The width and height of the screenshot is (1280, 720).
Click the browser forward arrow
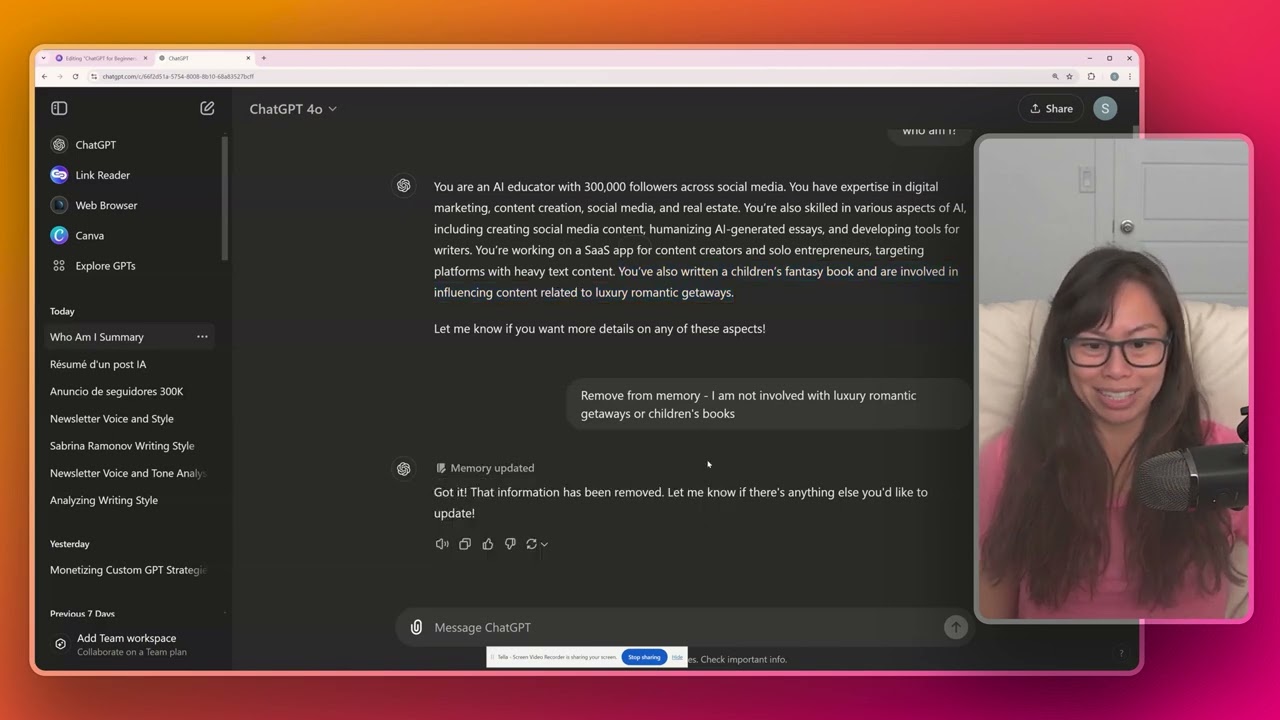click(x=59, y=76)
